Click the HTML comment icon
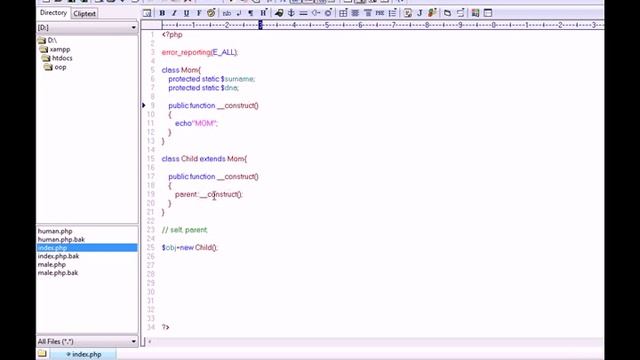This screenshot has height=360, width=640. pos(316,13)
